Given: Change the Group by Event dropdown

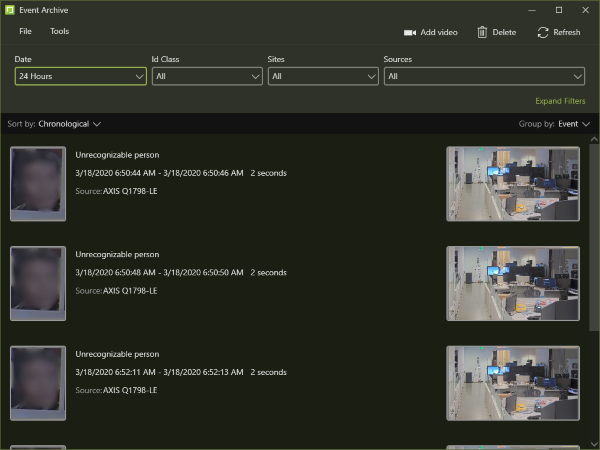Looking at the screenshot, I should (574, 124).
